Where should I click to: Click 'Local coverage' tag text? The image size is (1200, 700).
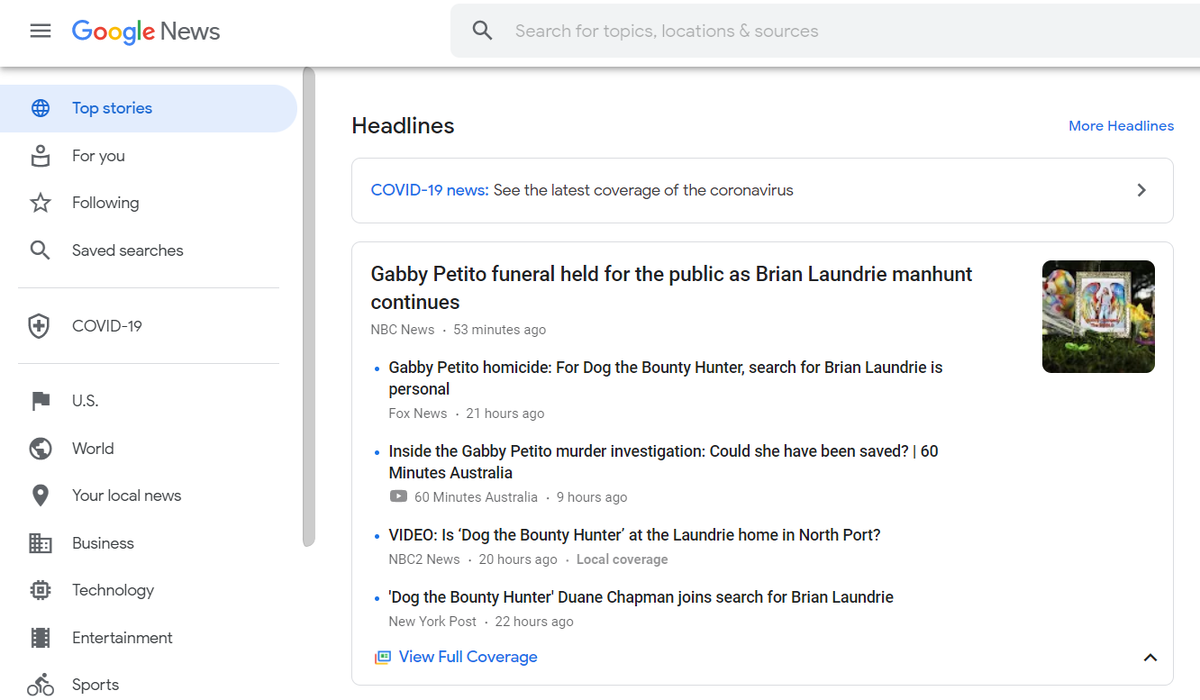[622, 560]
